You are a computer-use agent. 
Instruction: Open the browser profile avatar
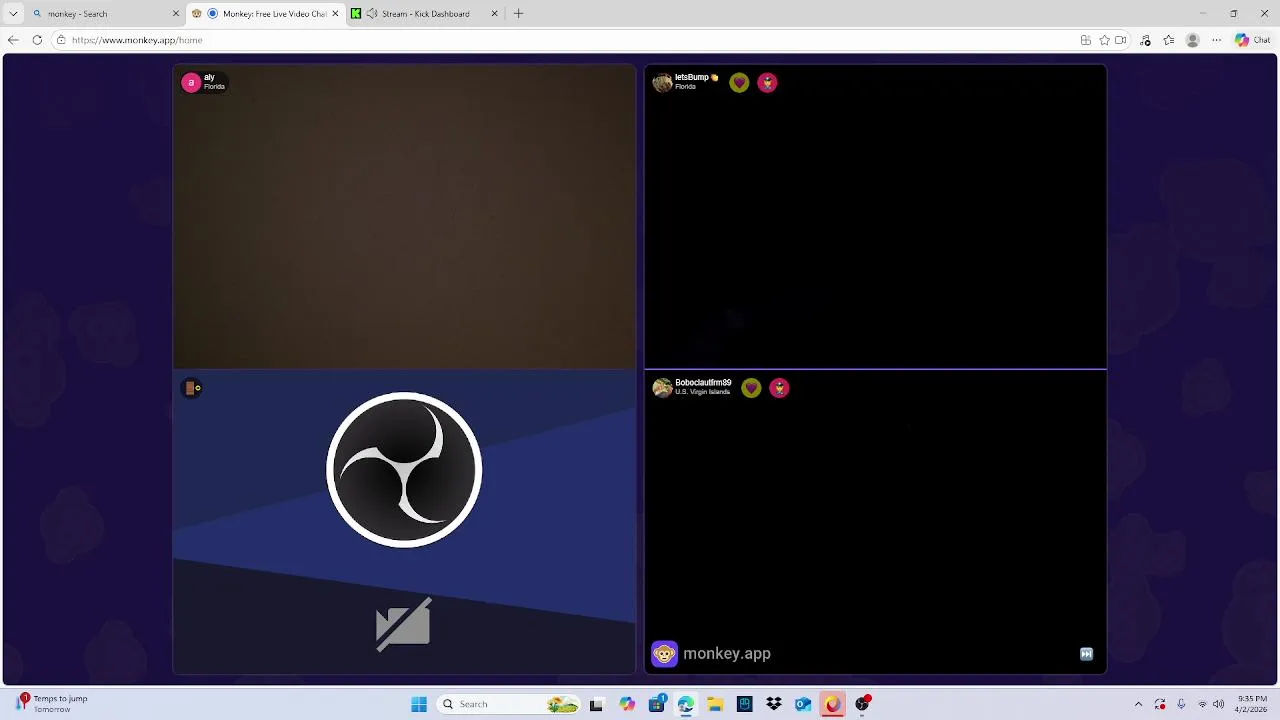(1192, 40)
